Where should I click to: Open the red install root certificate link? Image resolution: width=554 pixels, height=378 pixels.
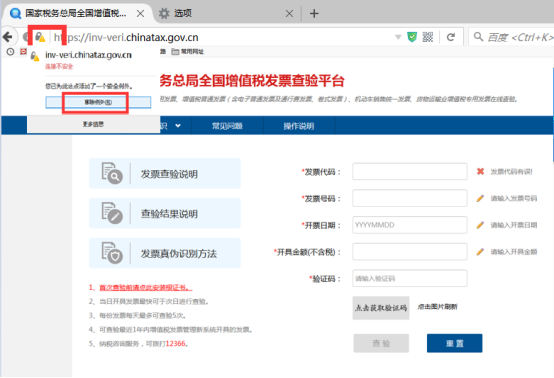pyautogui.click(x=146, y=288)
